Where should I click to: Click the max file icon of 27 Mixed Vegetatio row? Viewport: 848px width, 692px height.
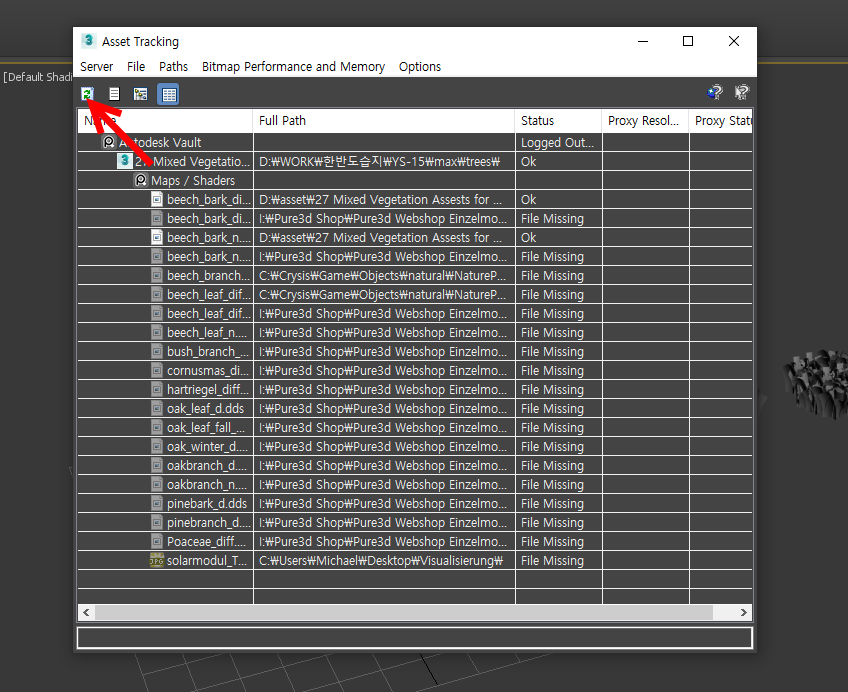(x=125, y=161)
